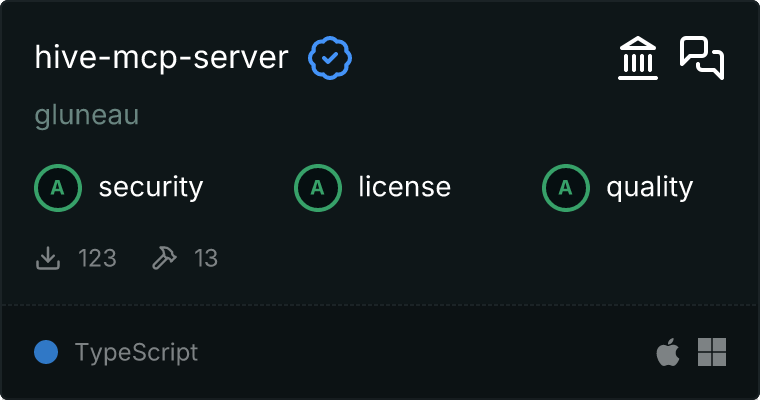The height and width of the screenshot is (400, 760).
Task: Select the security label text
Action: pos(150,187)
